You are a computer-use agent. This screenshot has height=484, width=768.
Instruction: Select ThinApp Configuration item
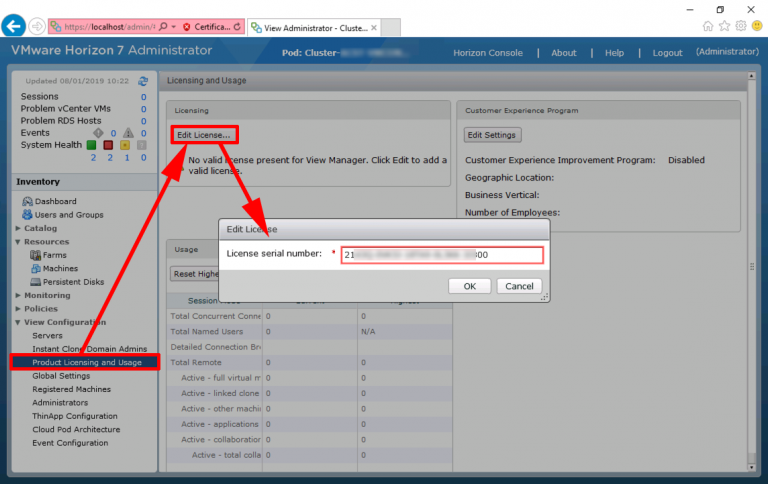click(75, 416)
